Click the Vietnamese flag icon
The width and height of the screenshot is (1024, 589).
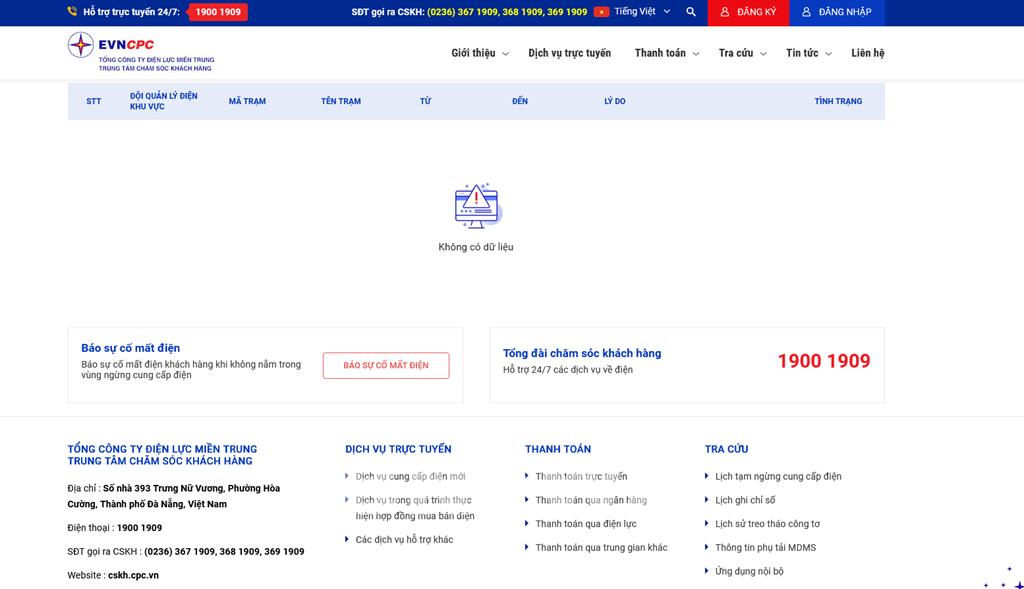tap(601, 12)
